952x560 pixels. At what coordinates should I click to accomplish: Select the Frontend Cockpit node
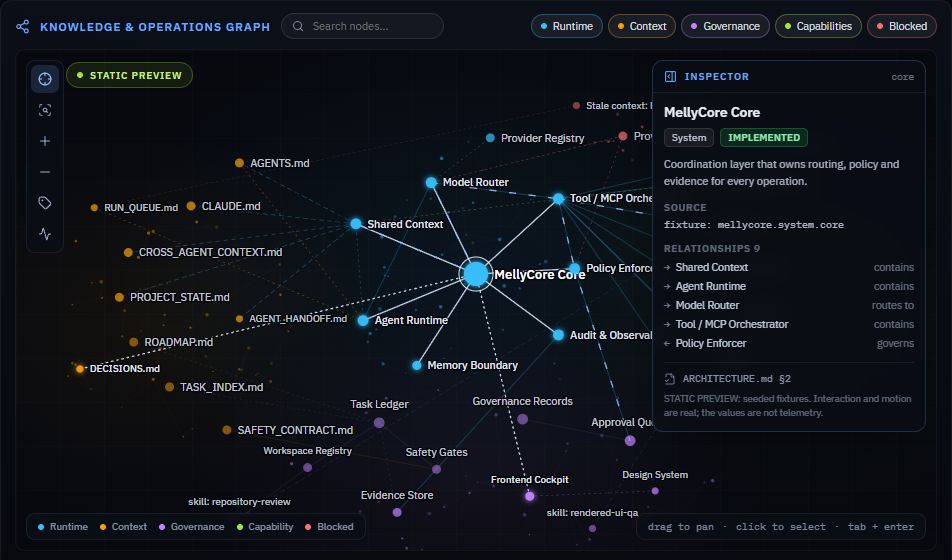point(529,496)
